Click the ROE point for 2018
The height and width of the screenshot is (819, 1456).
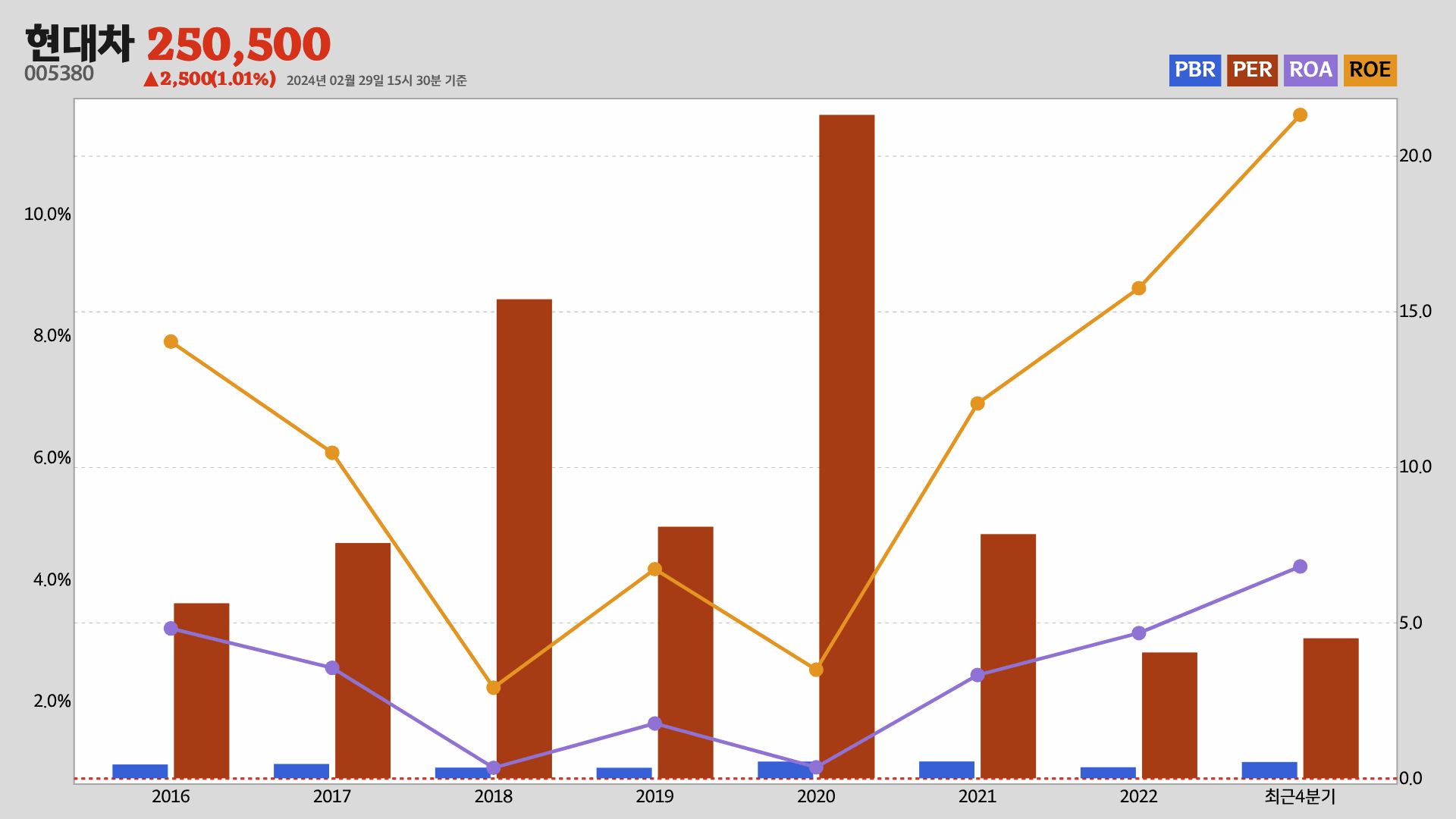(494, 688)
